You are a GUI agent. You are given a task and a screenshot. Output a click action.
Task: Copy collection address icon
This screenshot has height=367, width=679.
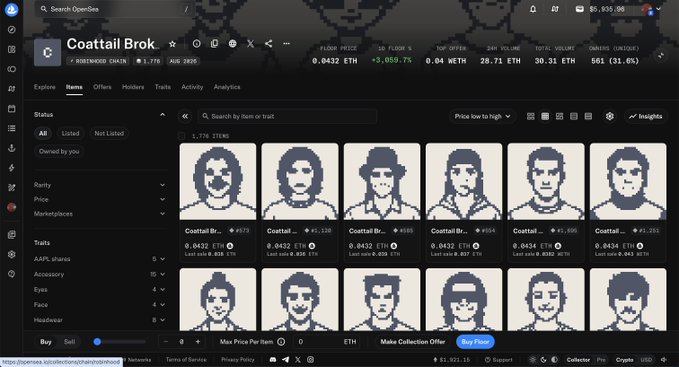214,44
